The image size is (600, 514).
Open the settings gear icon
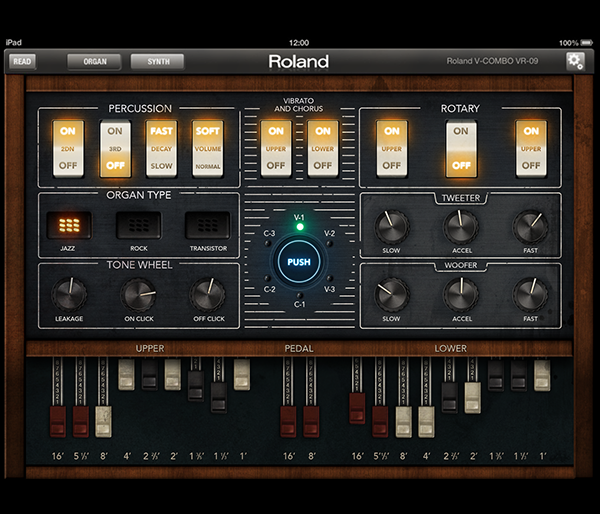click(x=575, y=62)
